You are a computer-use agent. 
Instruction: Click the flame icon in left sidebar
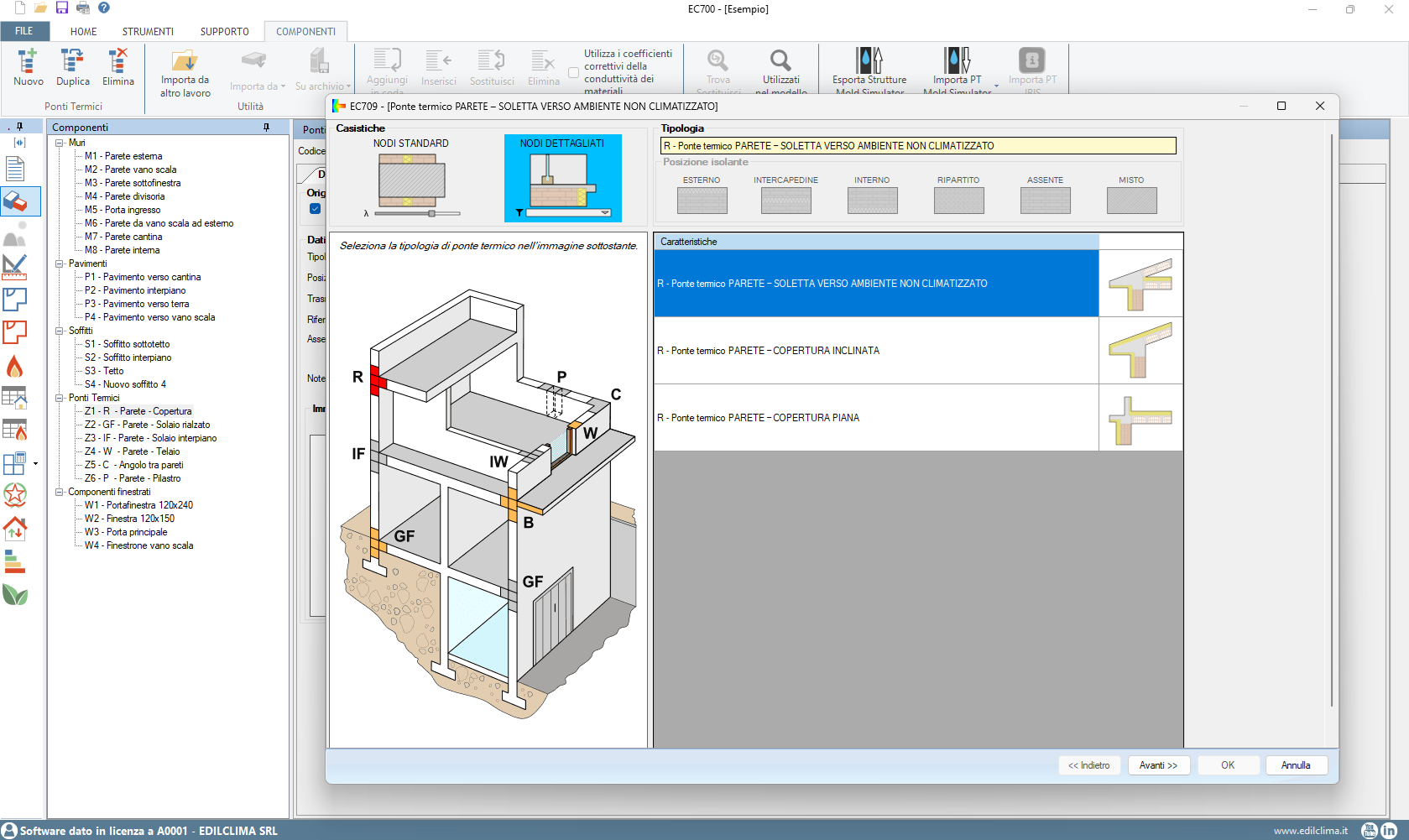15,367
